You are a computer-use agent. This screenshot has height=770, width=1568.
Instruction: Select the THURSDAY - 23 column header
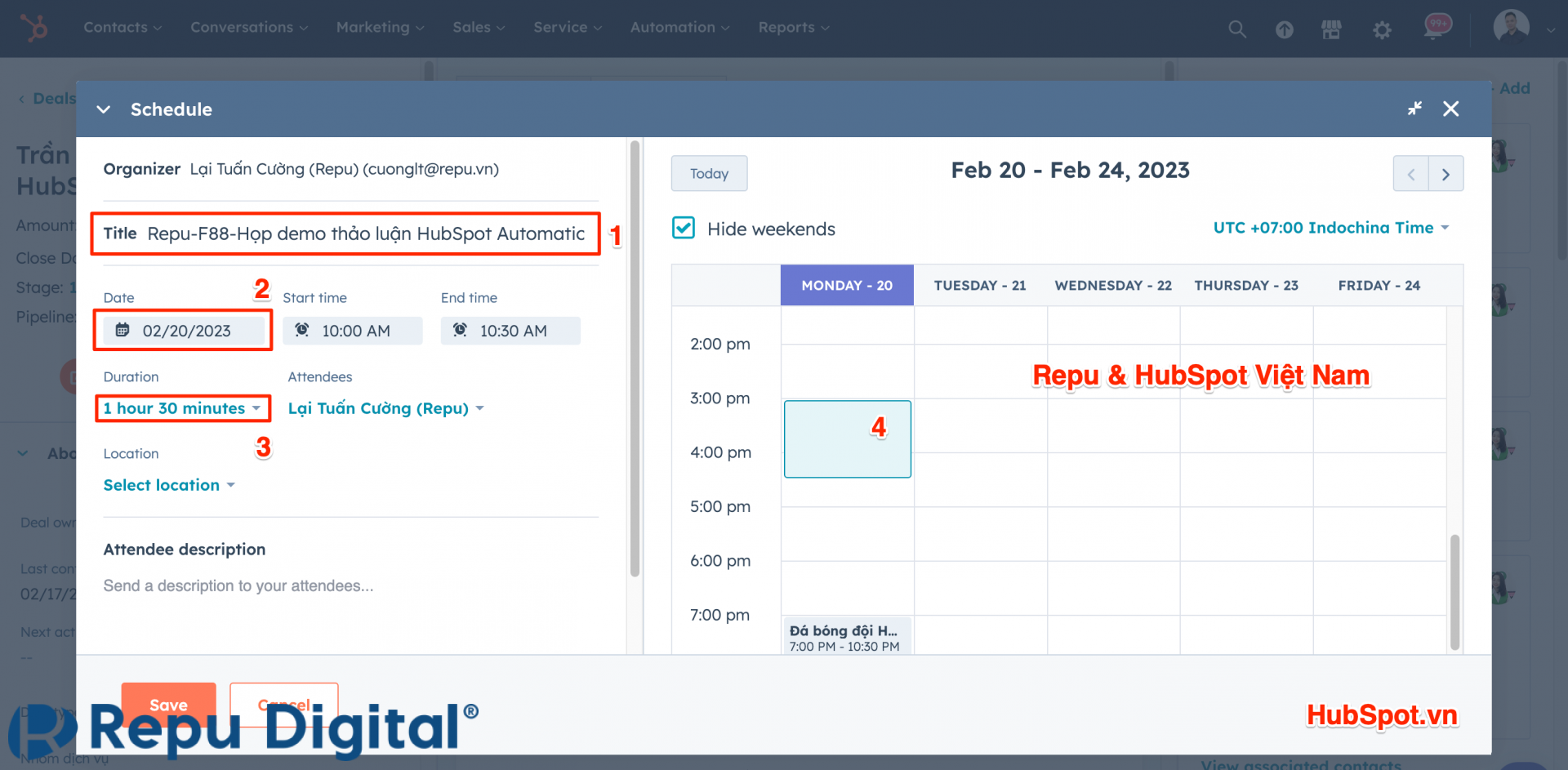pos(1246,285)
